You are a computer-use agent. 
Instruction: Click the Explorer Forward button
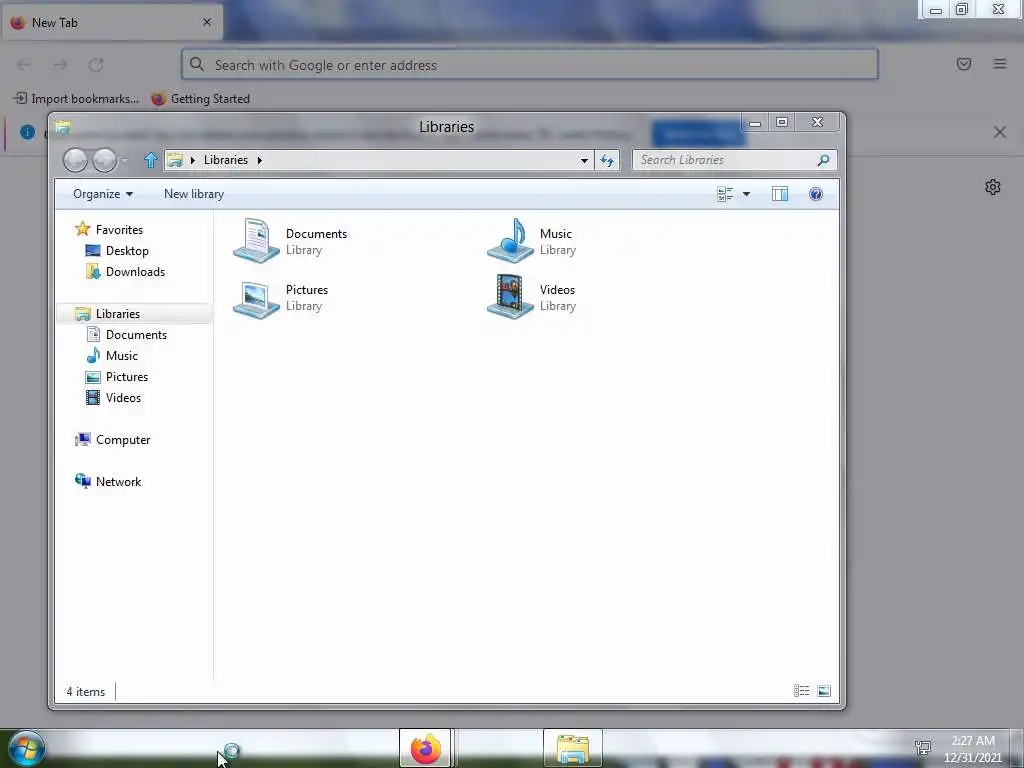point(104,160)
